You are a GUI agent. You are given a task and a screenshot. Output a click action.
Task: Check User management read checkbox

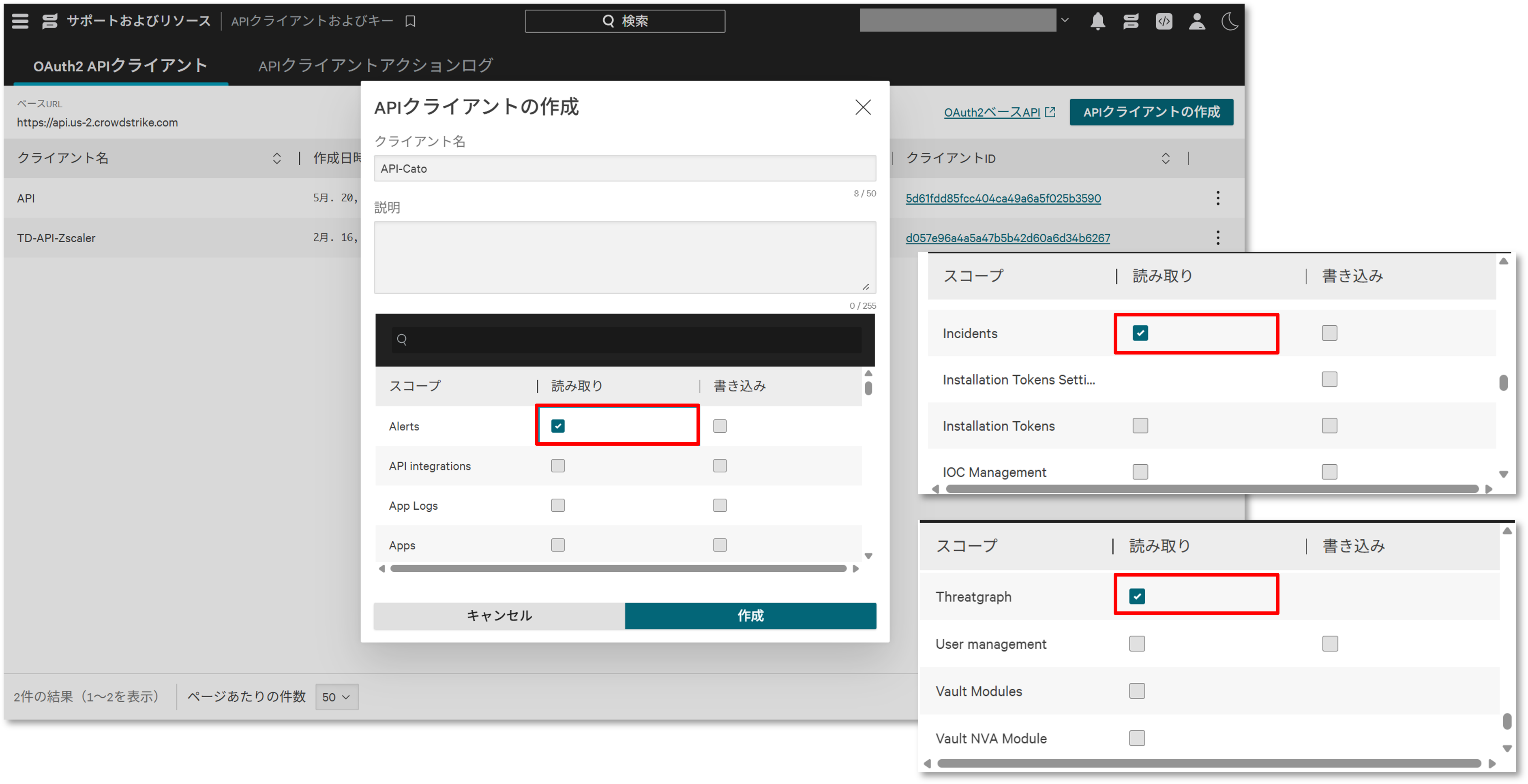[1137, 644]
